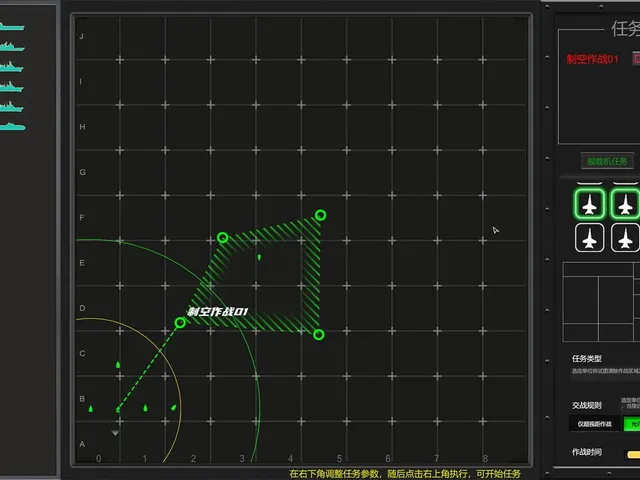The height and width of the screenshot is (480, 640).
Task: Click the mission area corner node near row F
Action: point(320,215)
